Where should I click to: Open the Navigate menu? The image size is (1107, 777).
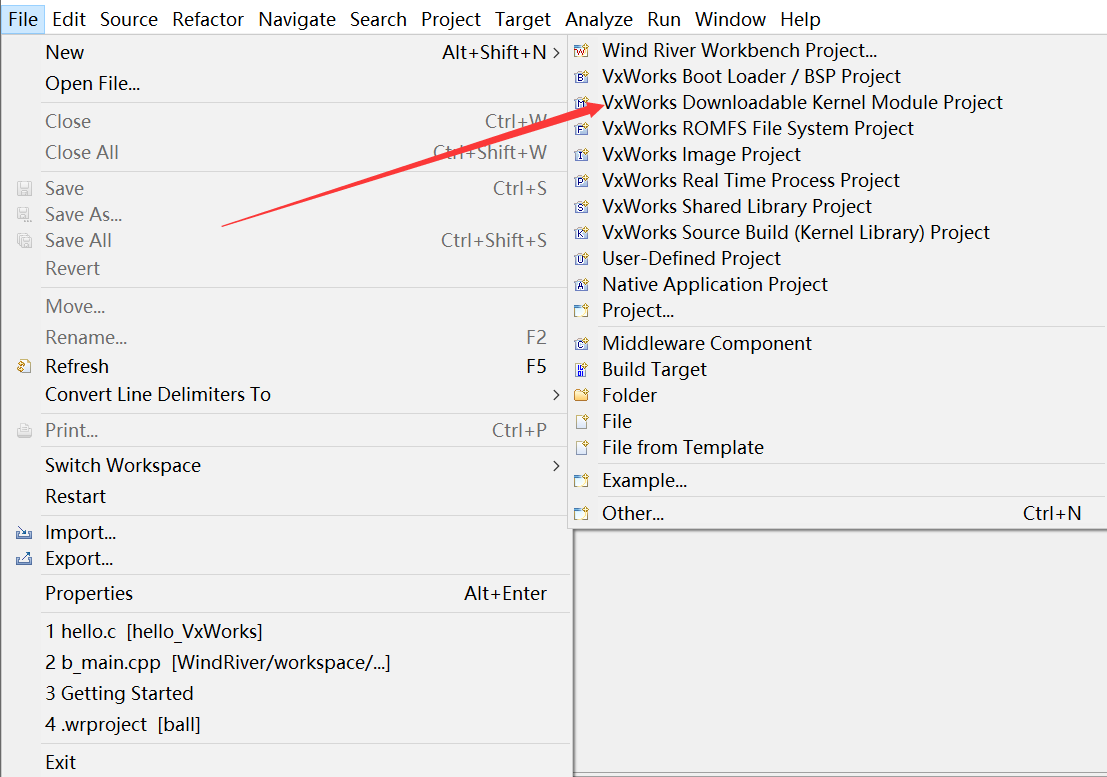click(x=297, y=19)
